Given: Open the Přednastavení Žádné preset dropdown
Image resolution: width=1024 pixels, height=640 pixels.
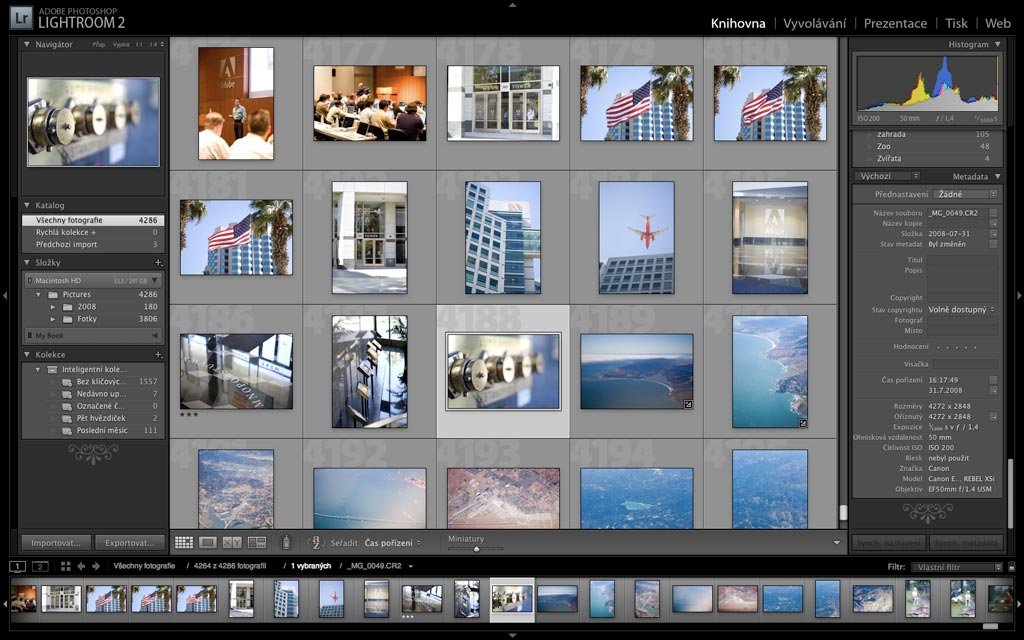Looking at the screenshot, I should (967, 193).
